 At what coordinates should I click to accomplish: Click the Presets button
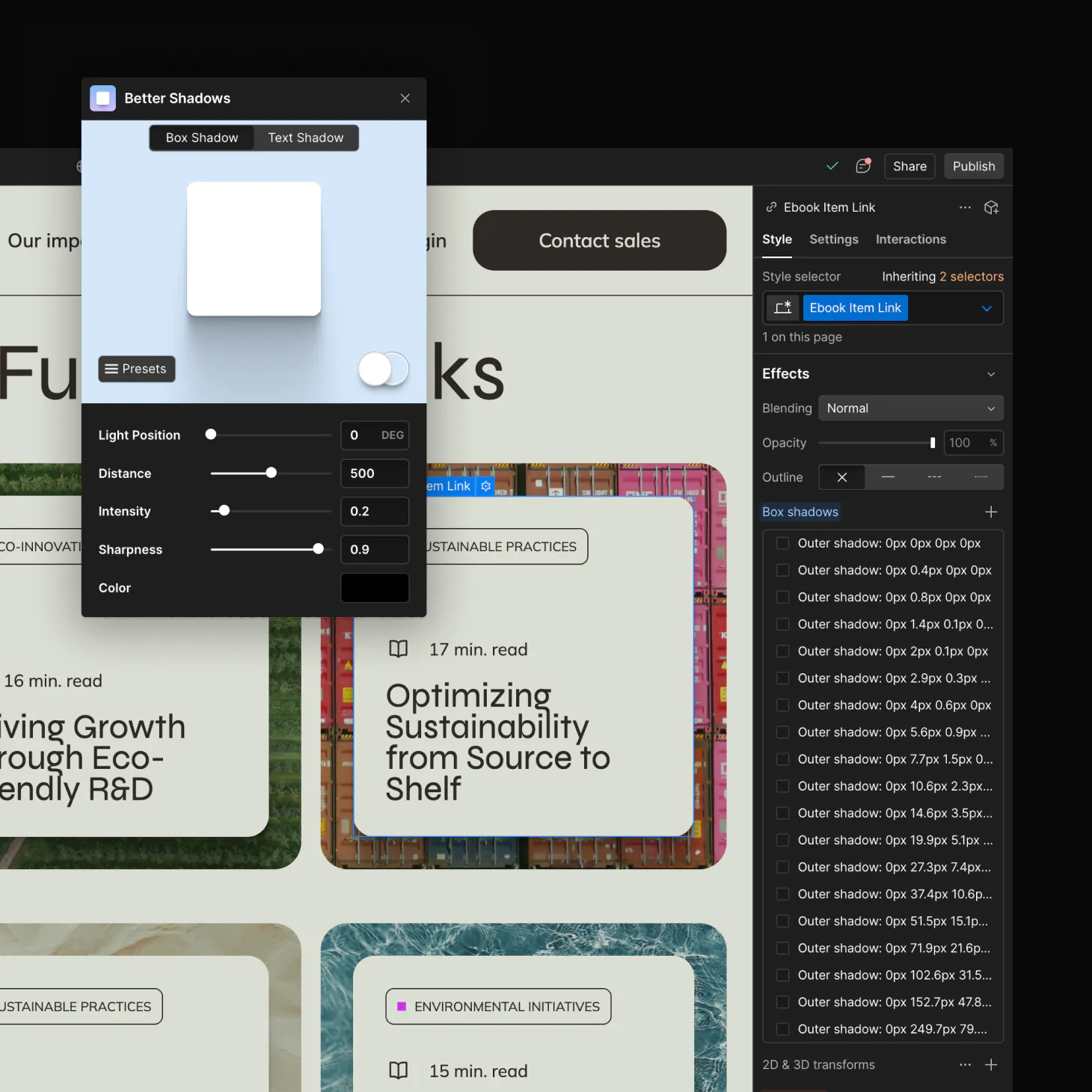pos(137,369)
